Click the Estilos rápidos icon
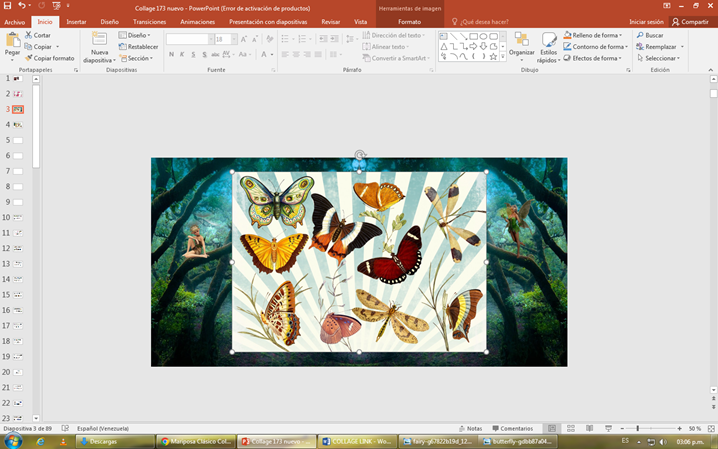The width and height of the screenshot is (718, 449). [549, 40]
